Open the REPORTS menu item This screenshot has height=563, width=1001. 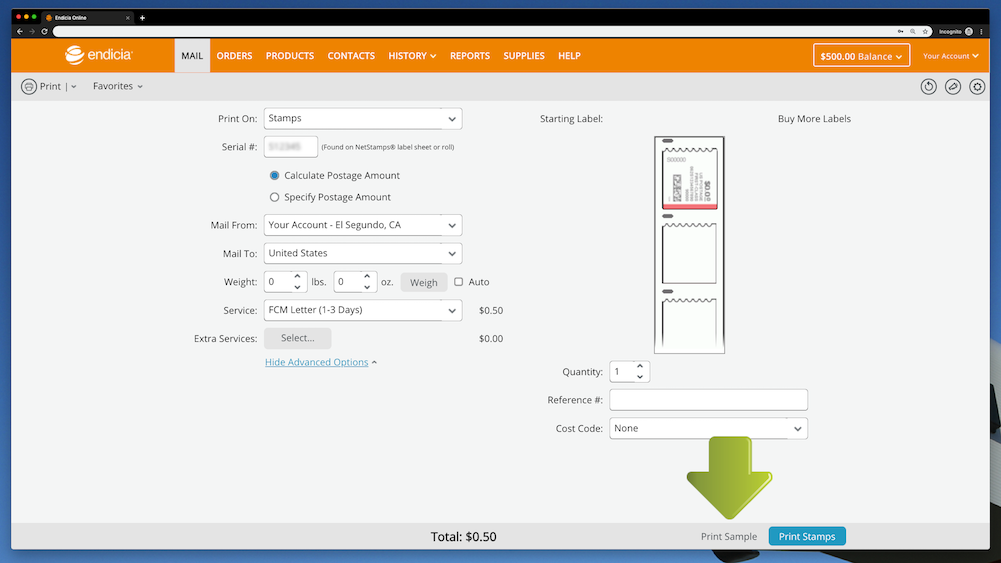point(468,56)
